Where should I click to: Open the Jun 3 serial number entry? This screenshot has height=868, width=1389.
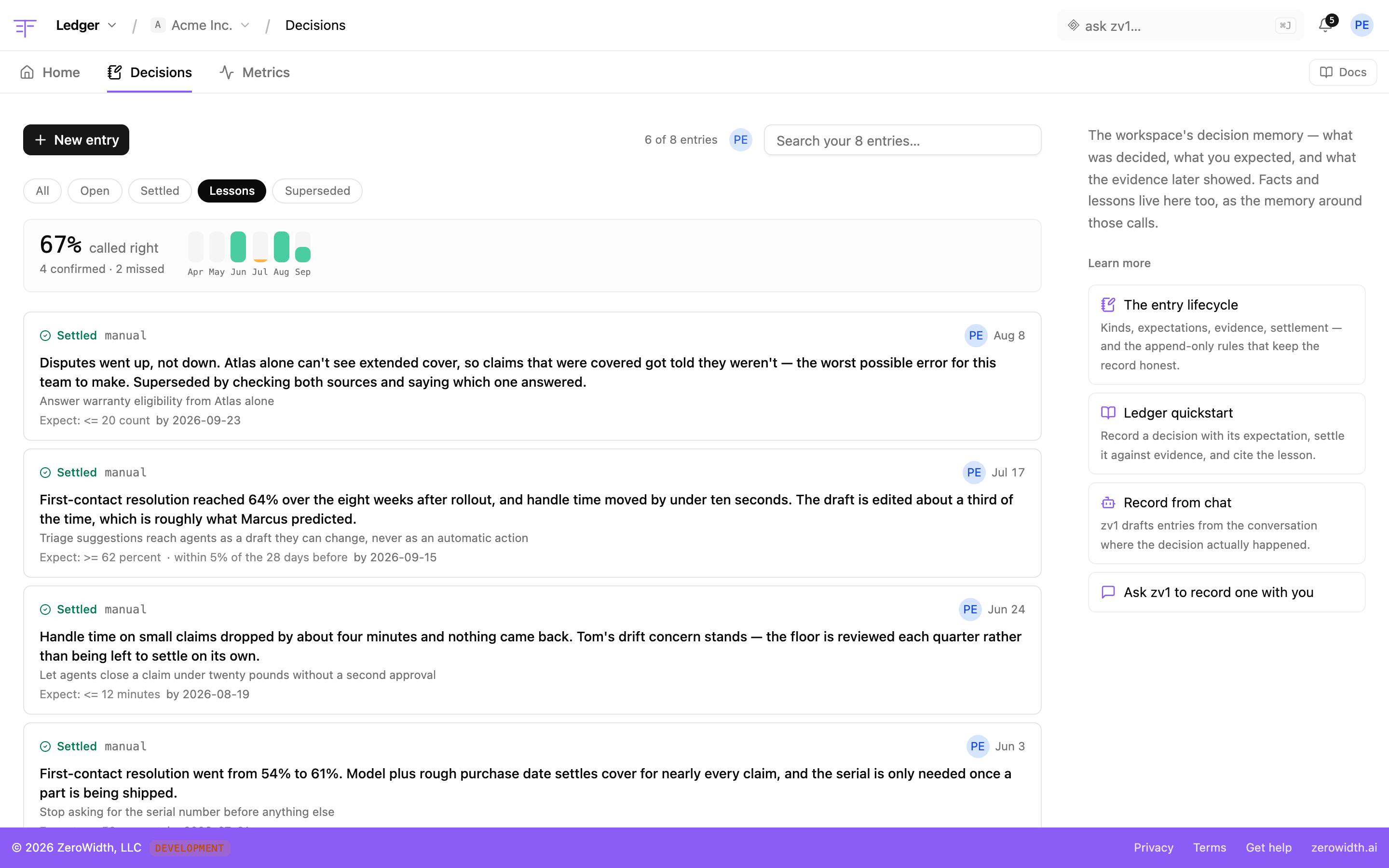[532, 775]
